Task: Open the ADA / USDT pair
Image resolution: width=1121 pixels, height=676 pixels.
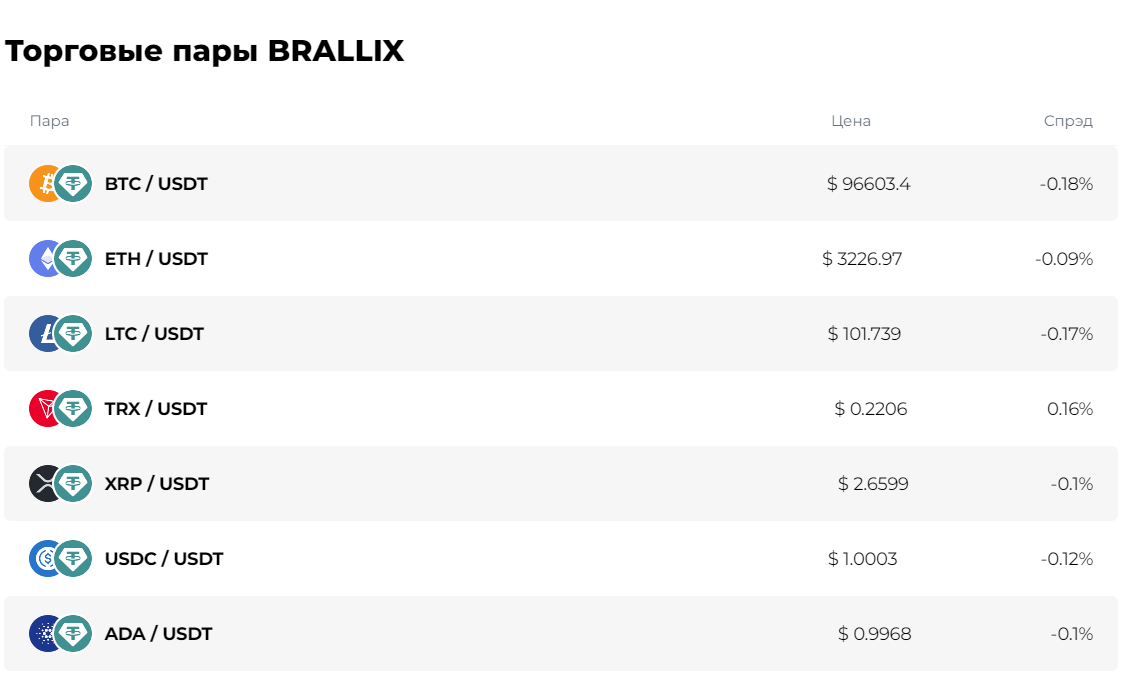Action: (x=158, y=634)
